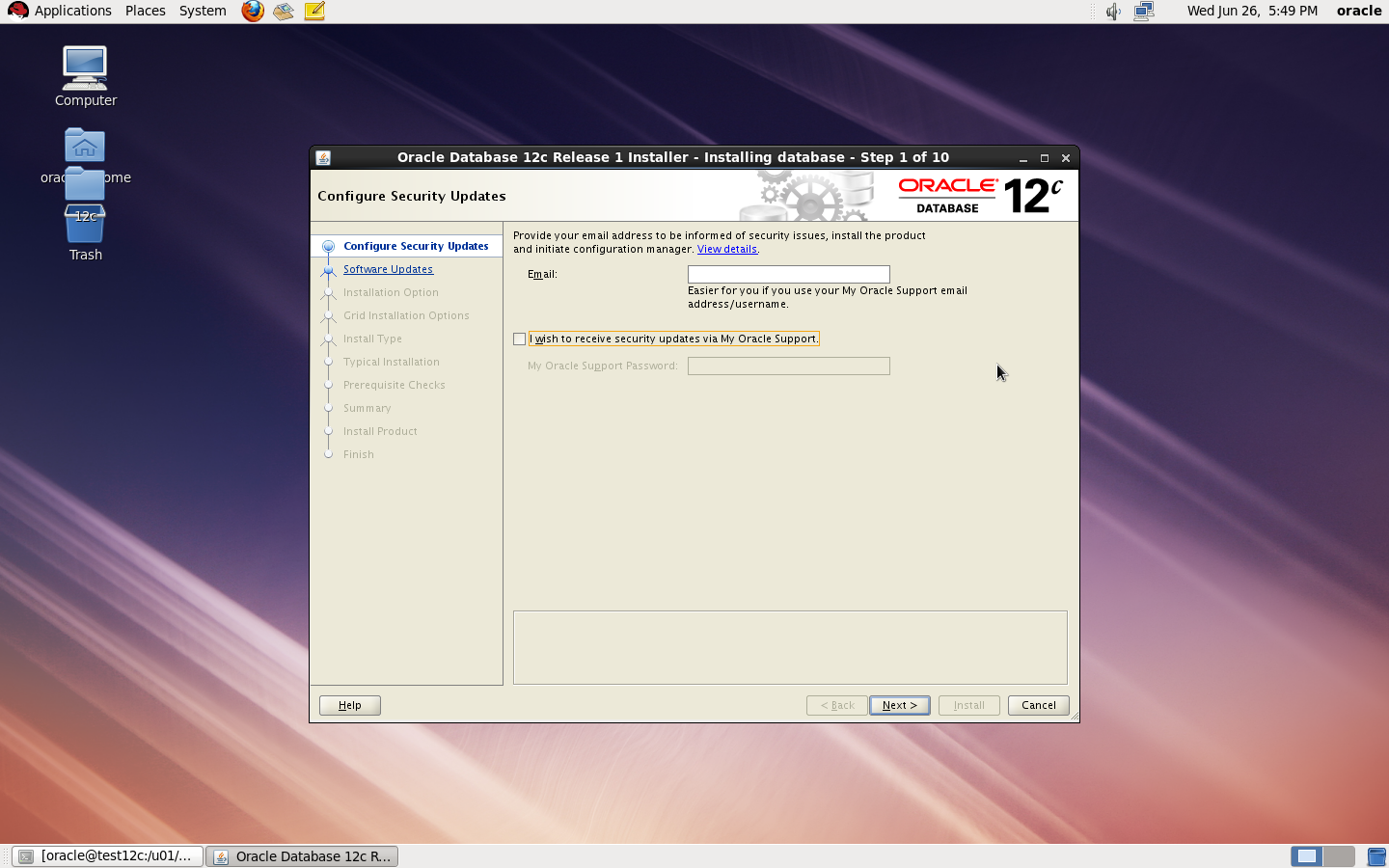Launch Firefox from the top panel
This screenshot has height=868, width=1389.
coord(253,12)
